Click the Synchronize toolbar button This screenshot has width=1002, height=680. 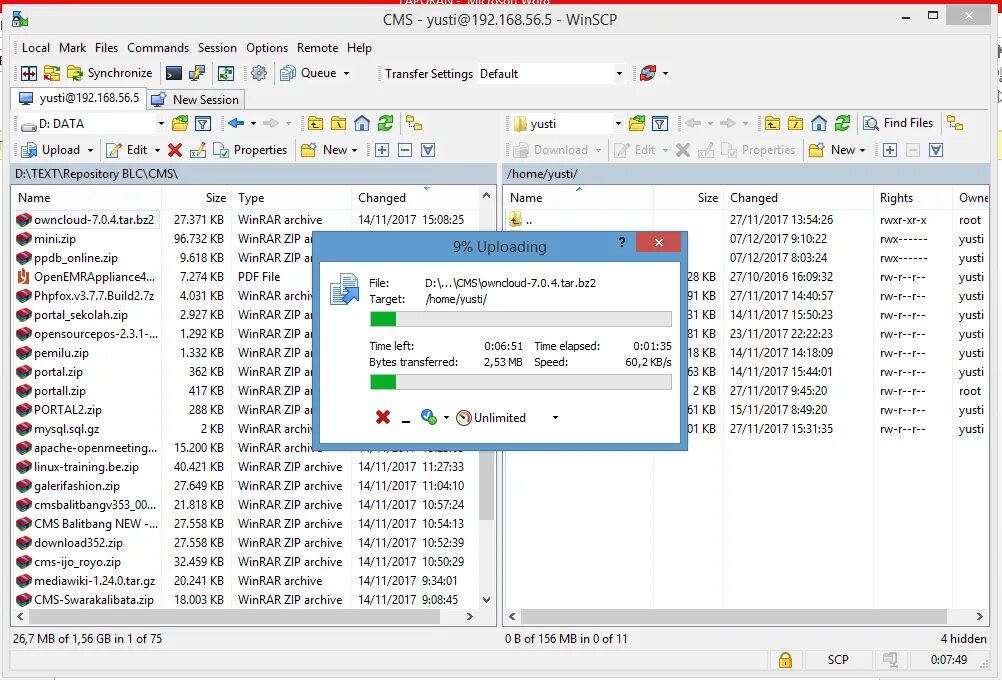click(110, 73)
